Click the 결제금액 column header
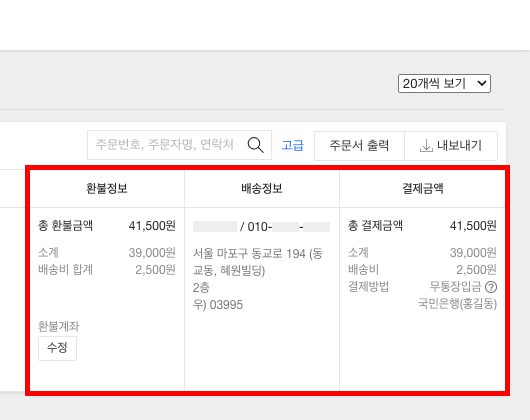Viewport: 530px width, 420px height. coord(423,188)
